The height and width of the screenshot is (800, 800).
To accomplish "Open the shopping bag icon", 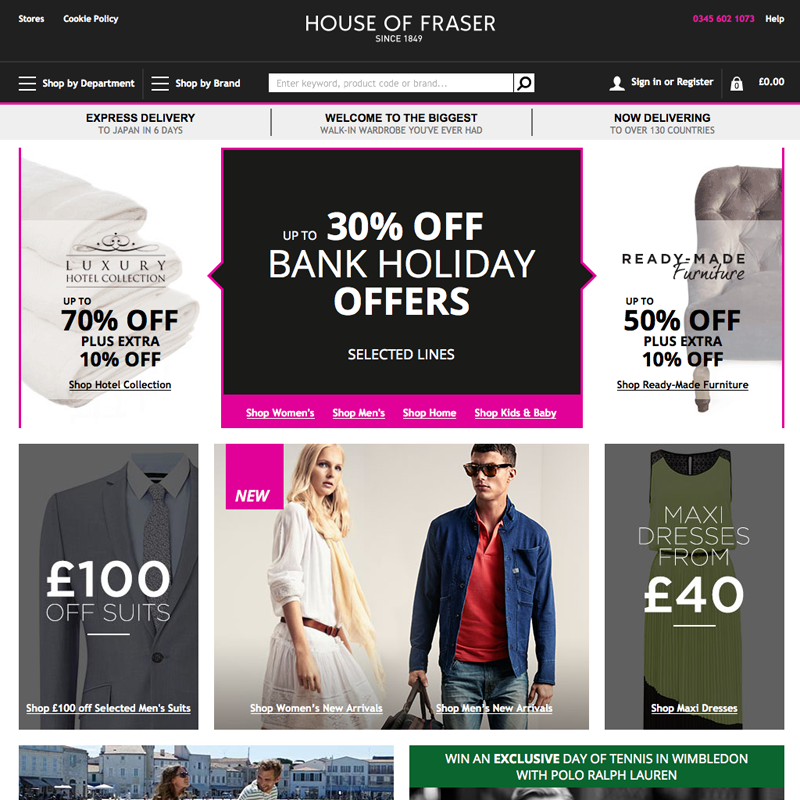I will [x=736, y=83].
